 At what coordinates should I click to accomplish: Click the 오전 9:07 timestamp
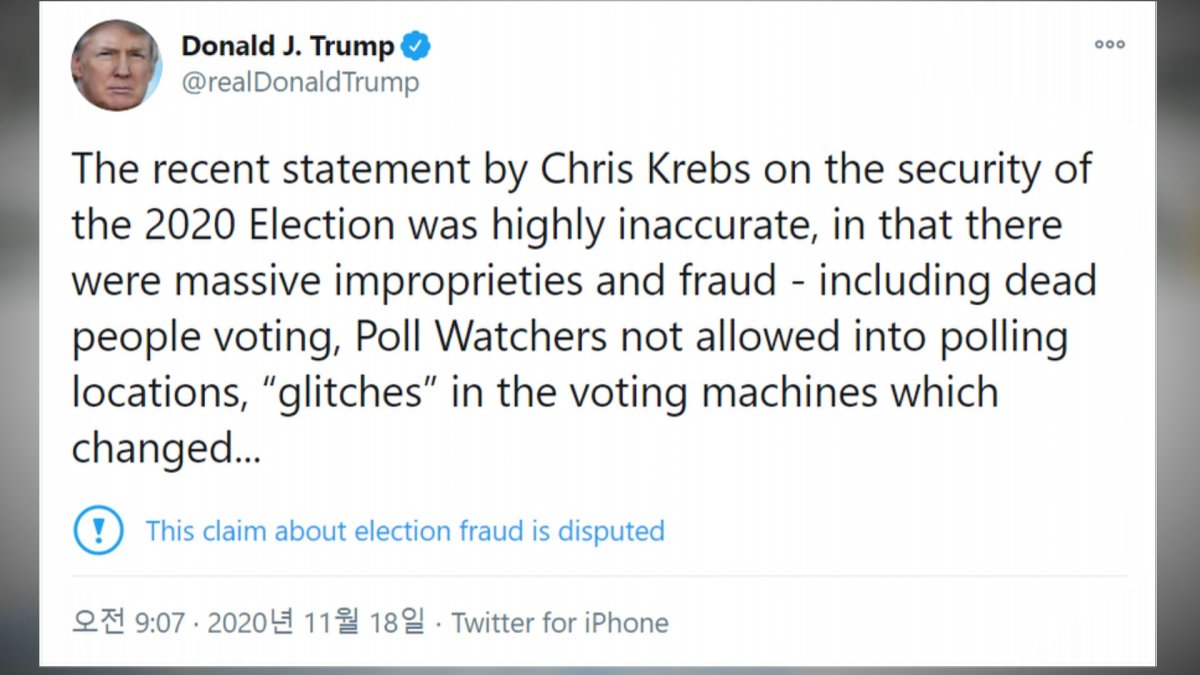129,623
